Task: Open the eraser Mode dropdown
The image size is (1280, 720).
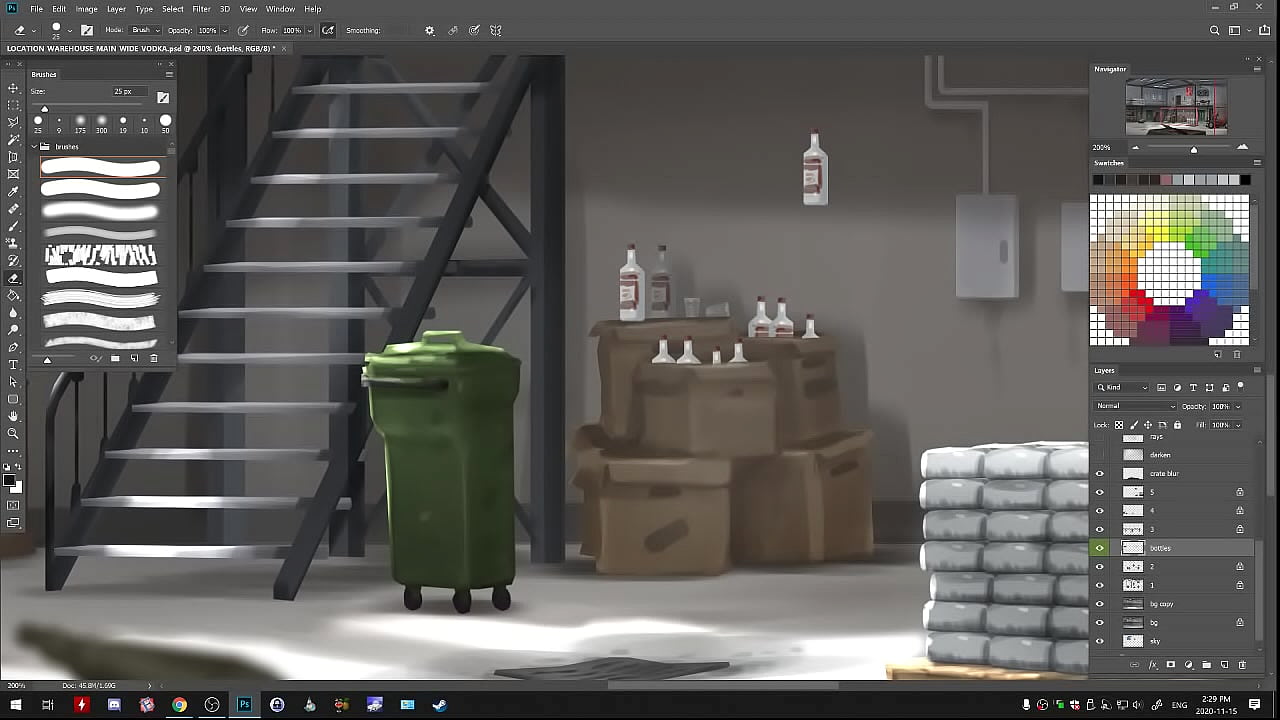Action: tap(144, 30)
